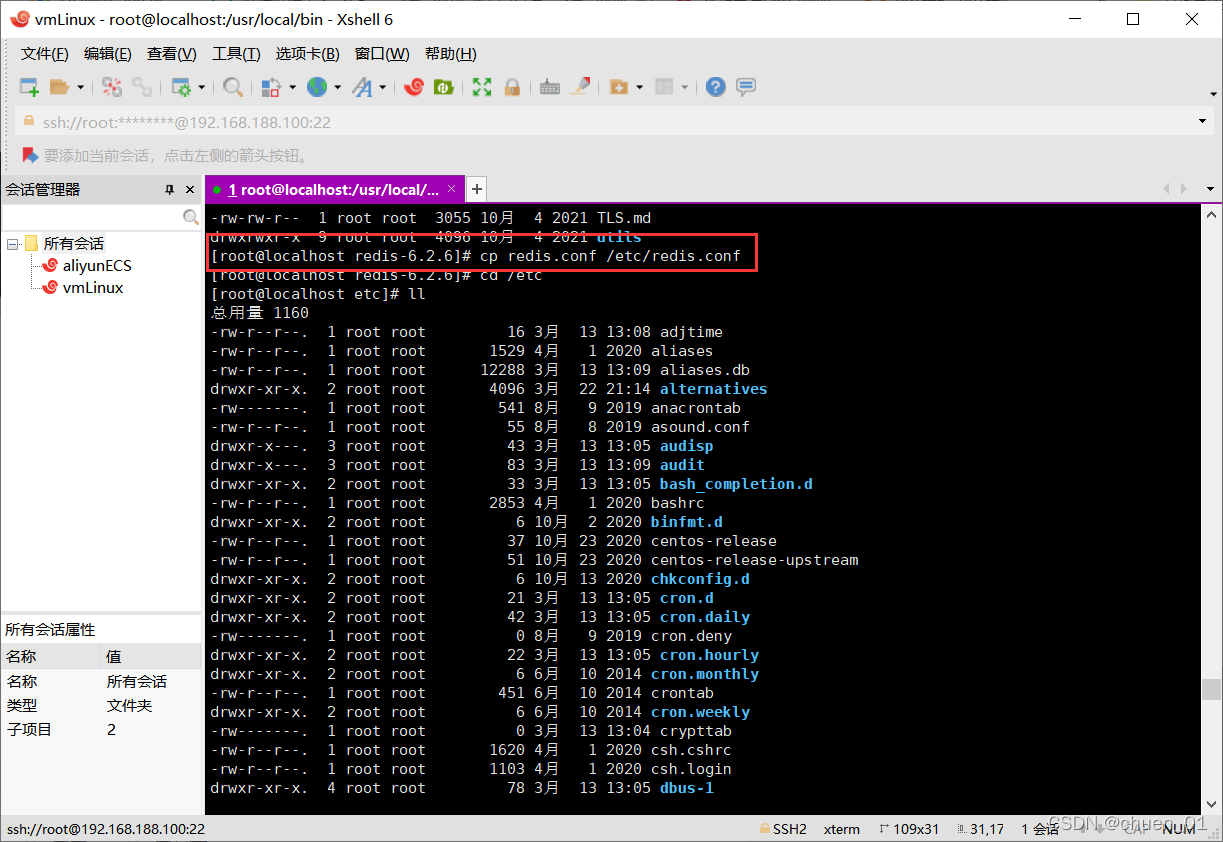
Task: Open the Help question-mark icon
Action: point(715,87)
